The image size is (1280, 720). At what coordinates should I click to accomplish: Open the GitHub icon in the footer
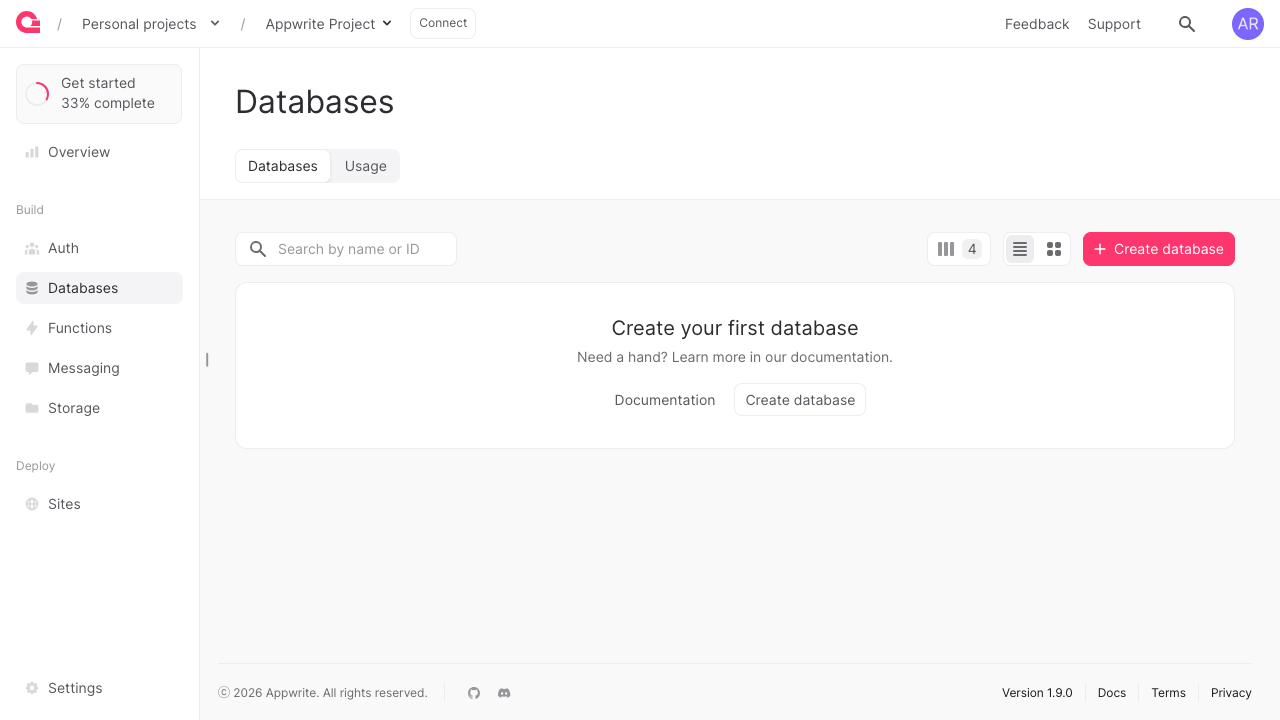coord(474,693)
